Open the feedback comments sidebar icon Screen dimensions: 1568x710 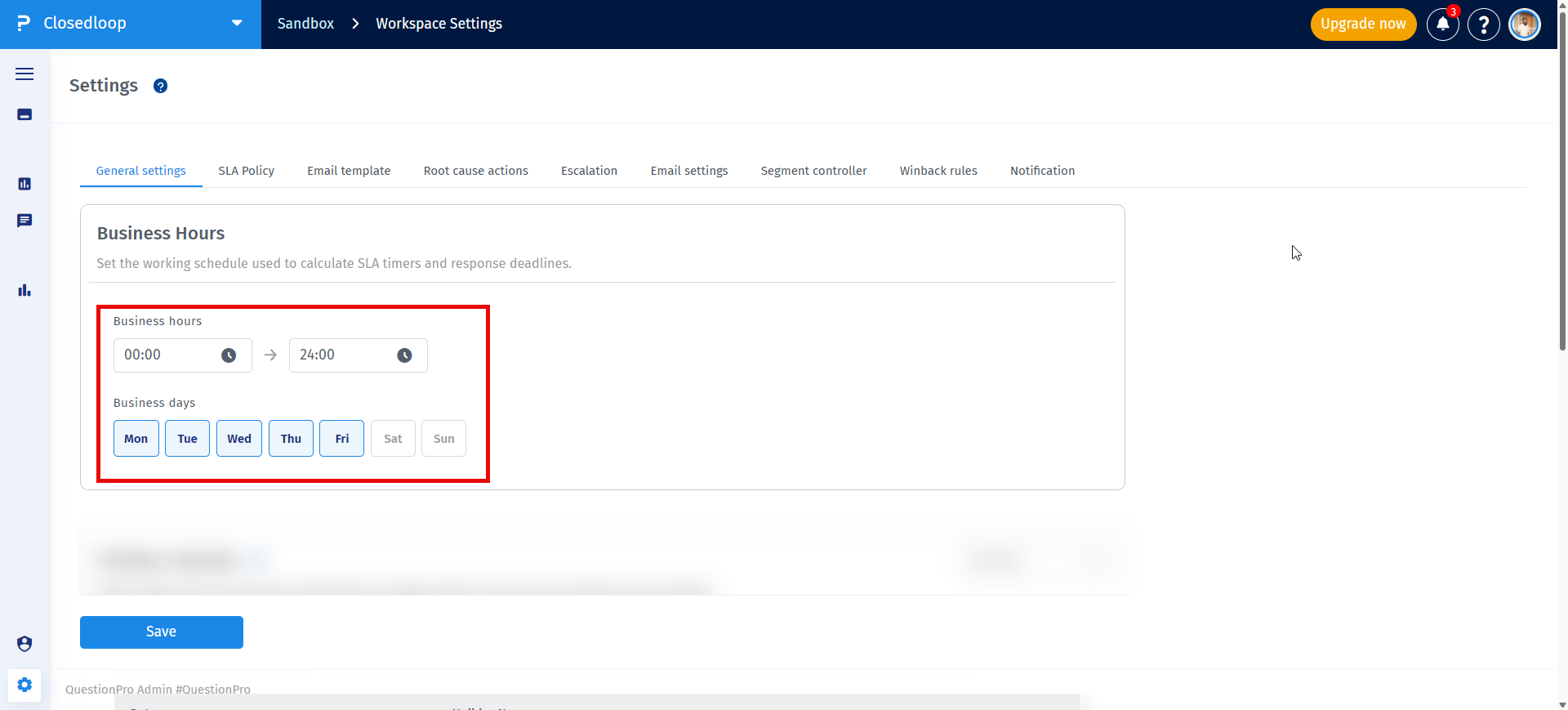24,221
